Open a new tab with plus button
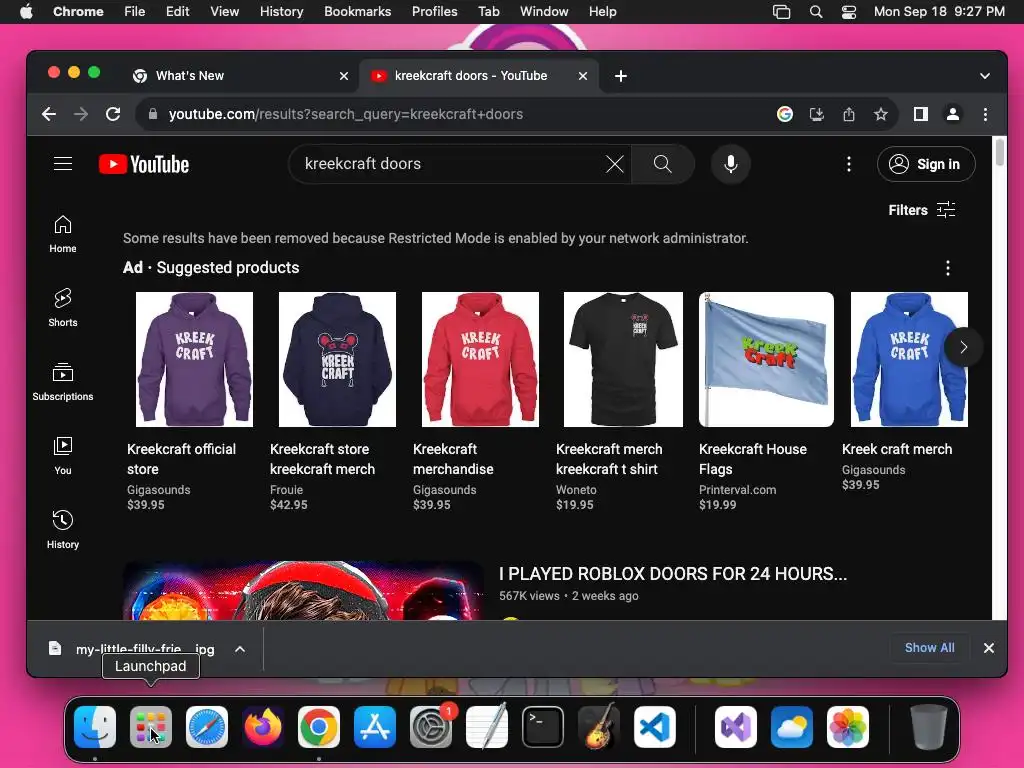 tap(620, 76)
